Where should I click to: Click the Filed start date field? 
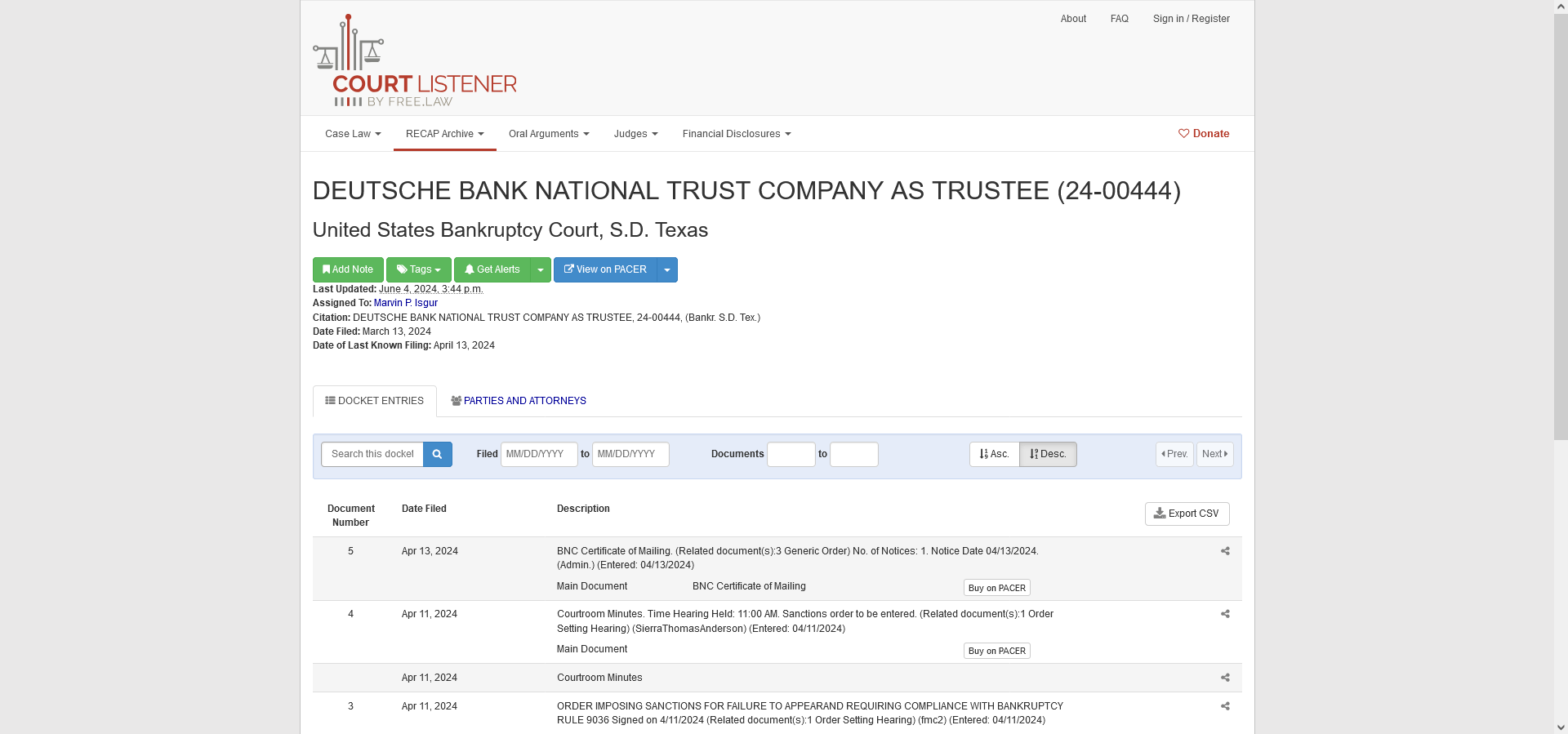tap(539, 454)
